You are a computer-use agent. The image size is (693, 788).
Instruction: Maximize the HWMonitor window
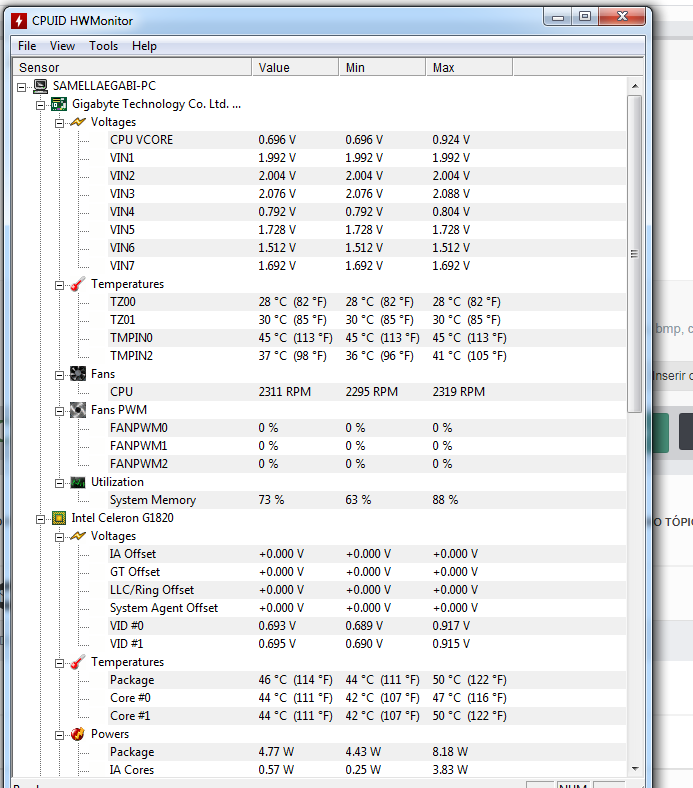[585, 17]
